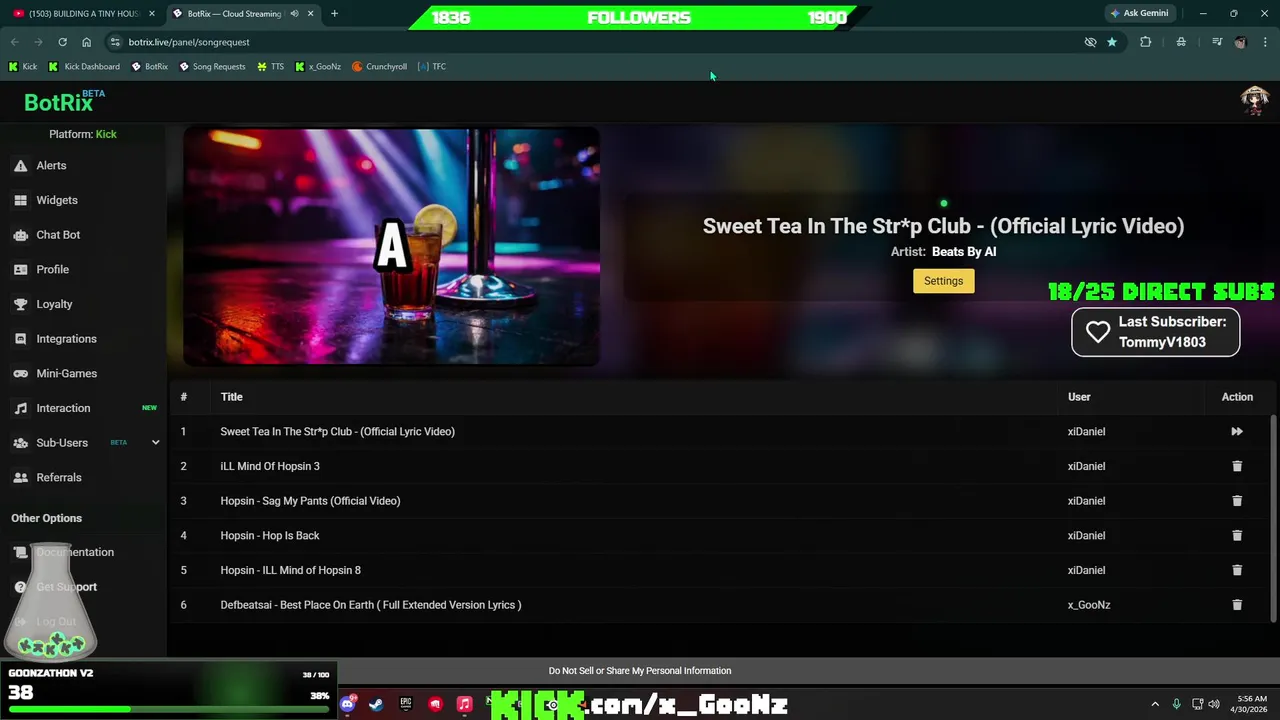Open the Apple Music taskbar icon
This screenshot has height=720, width=1280.
click(464, 704)
